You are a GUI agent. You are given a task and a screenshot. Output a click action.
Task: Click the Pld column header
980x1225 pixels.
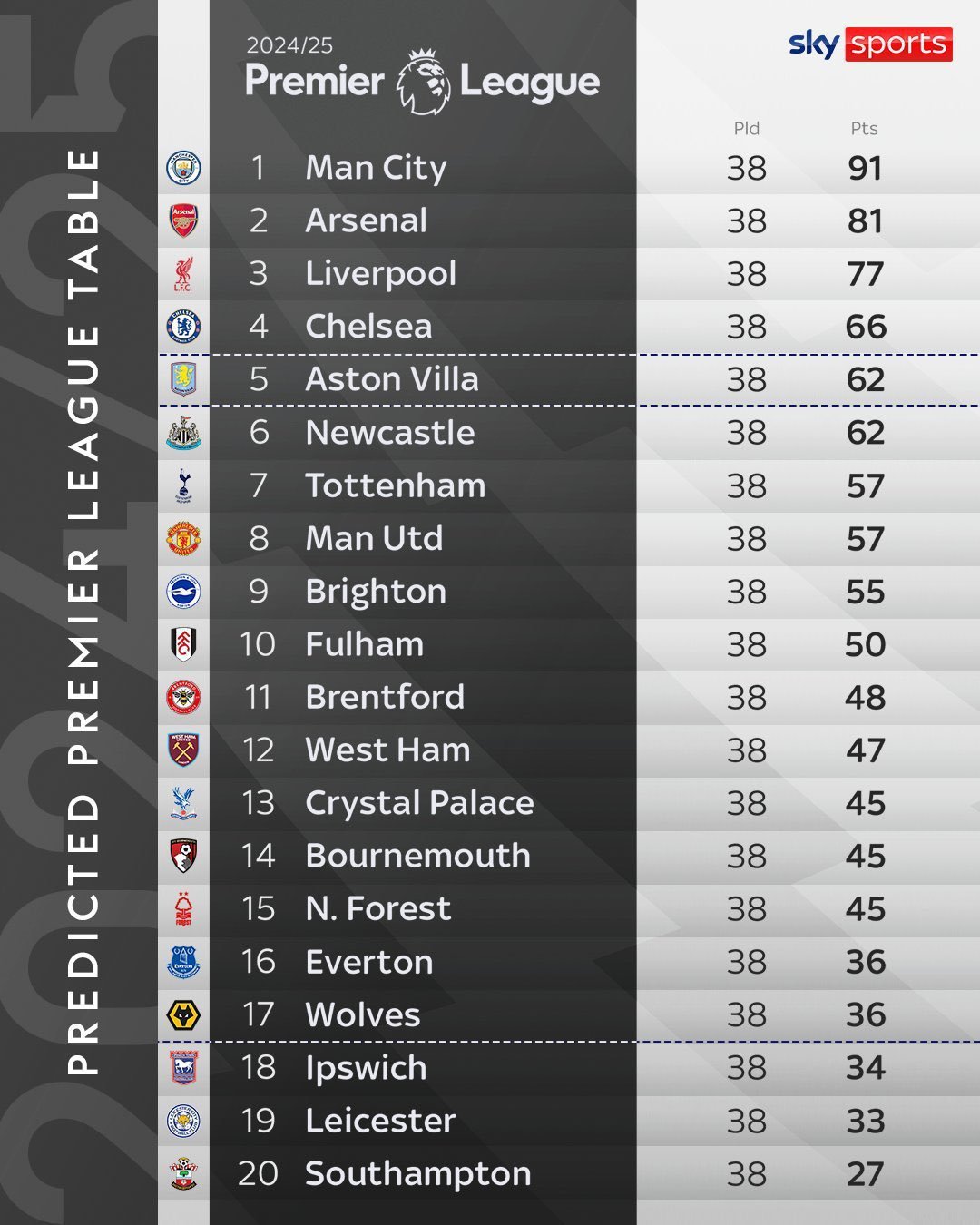(x=747, y=129)
